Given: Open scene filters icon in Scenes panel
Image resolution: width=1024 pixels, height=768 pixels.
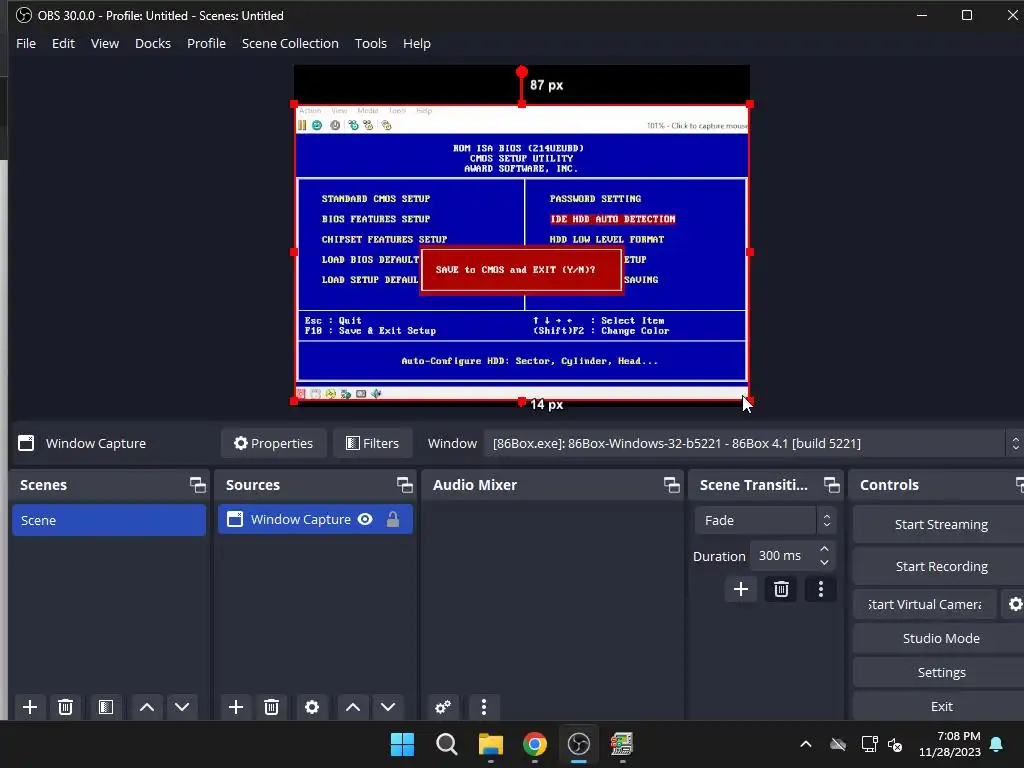Looking at the screenshot, I should coord(106,707).
